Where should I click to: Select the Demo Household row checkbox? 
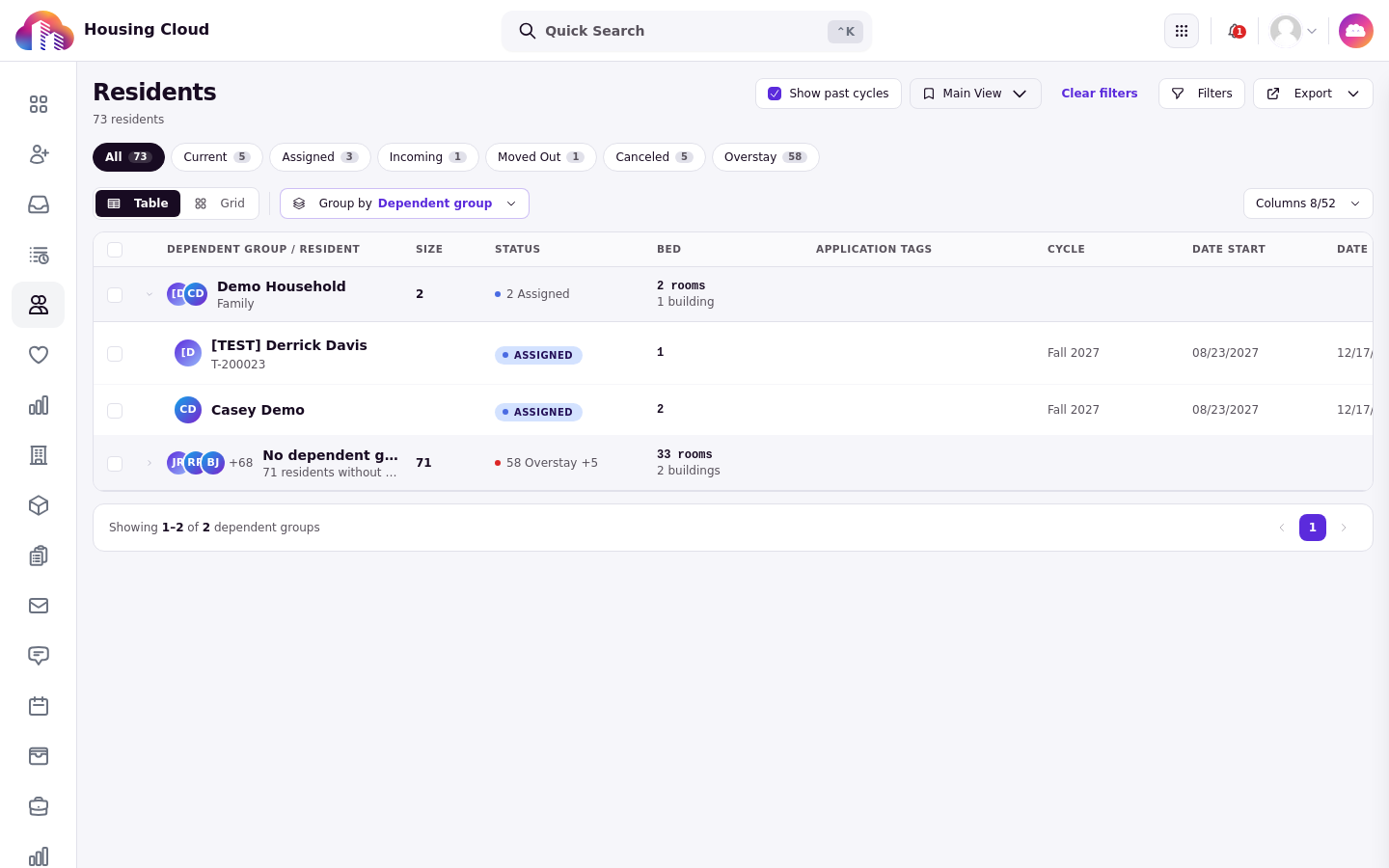coord(115,295)
